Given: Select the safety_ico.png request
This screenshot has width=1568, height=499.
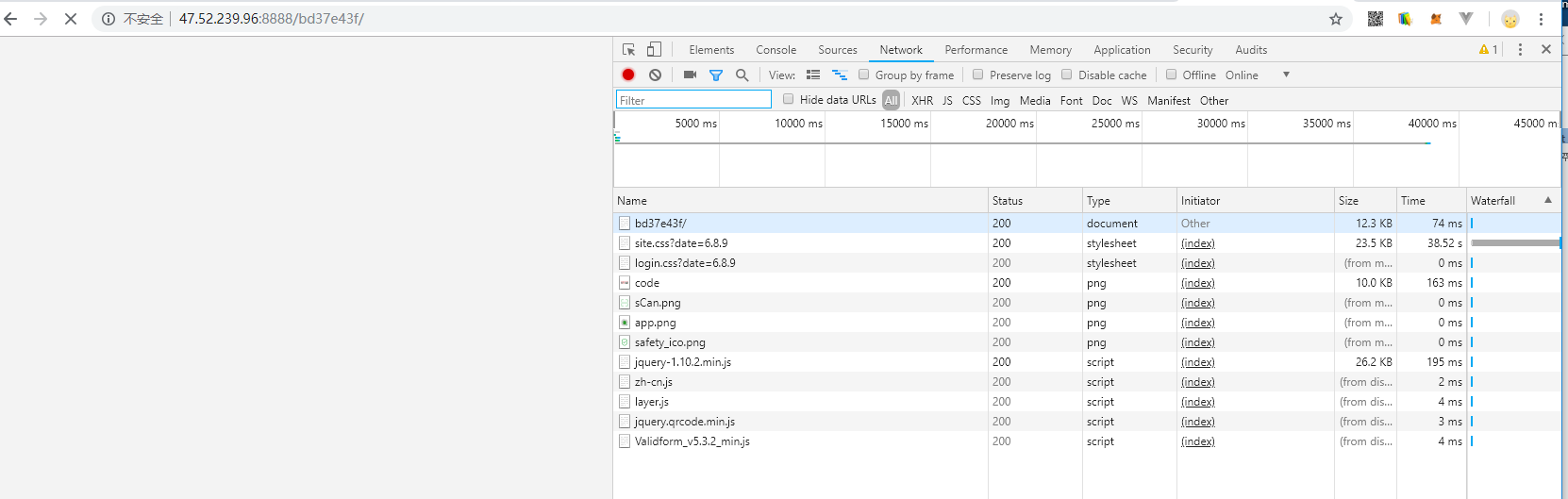Looking at the screenshot, I should point(1087,342).
